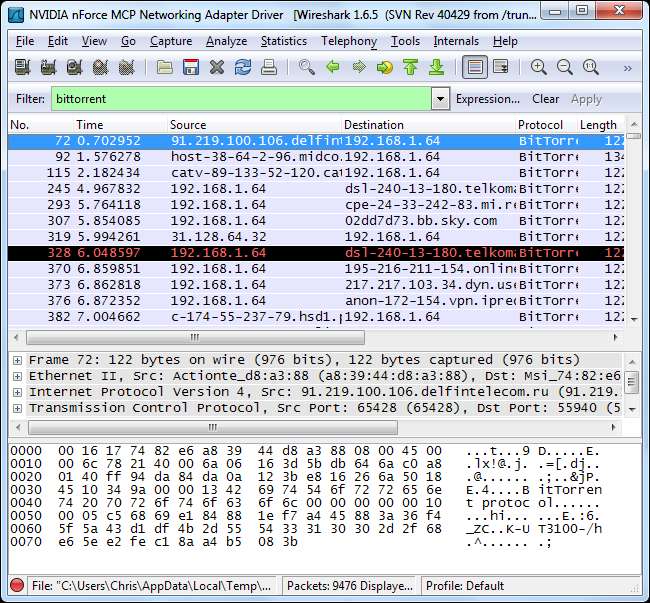Open the capture options toolbar icon
The image size is (650, 603).
coord(49,67)
